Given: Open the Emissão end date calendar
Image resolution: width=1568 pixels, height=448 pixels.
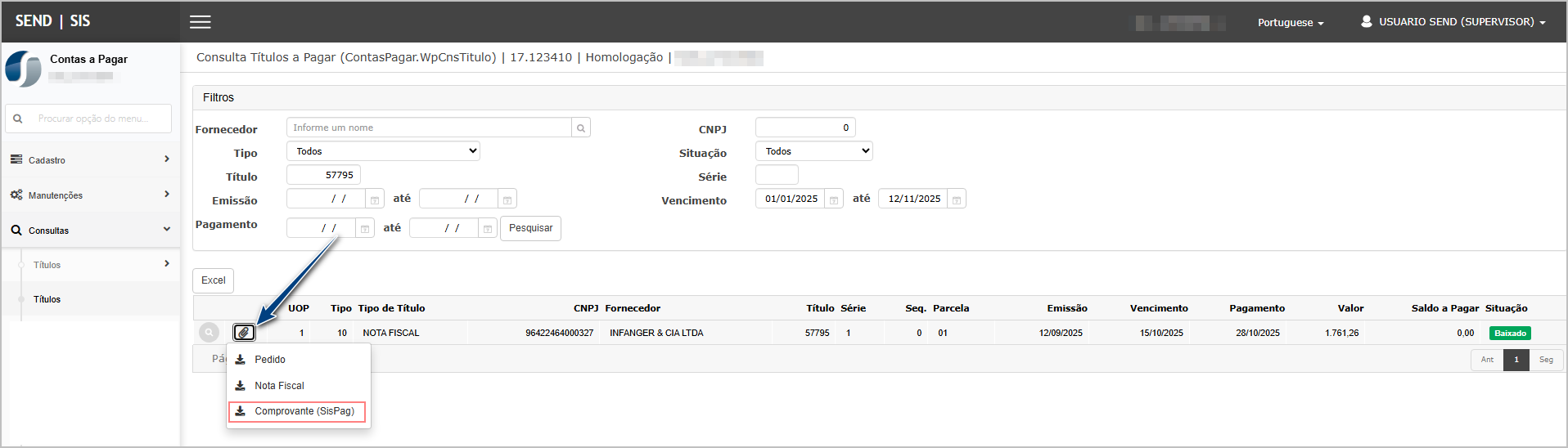Looking at the screenshot, I should tap(507, 199).
